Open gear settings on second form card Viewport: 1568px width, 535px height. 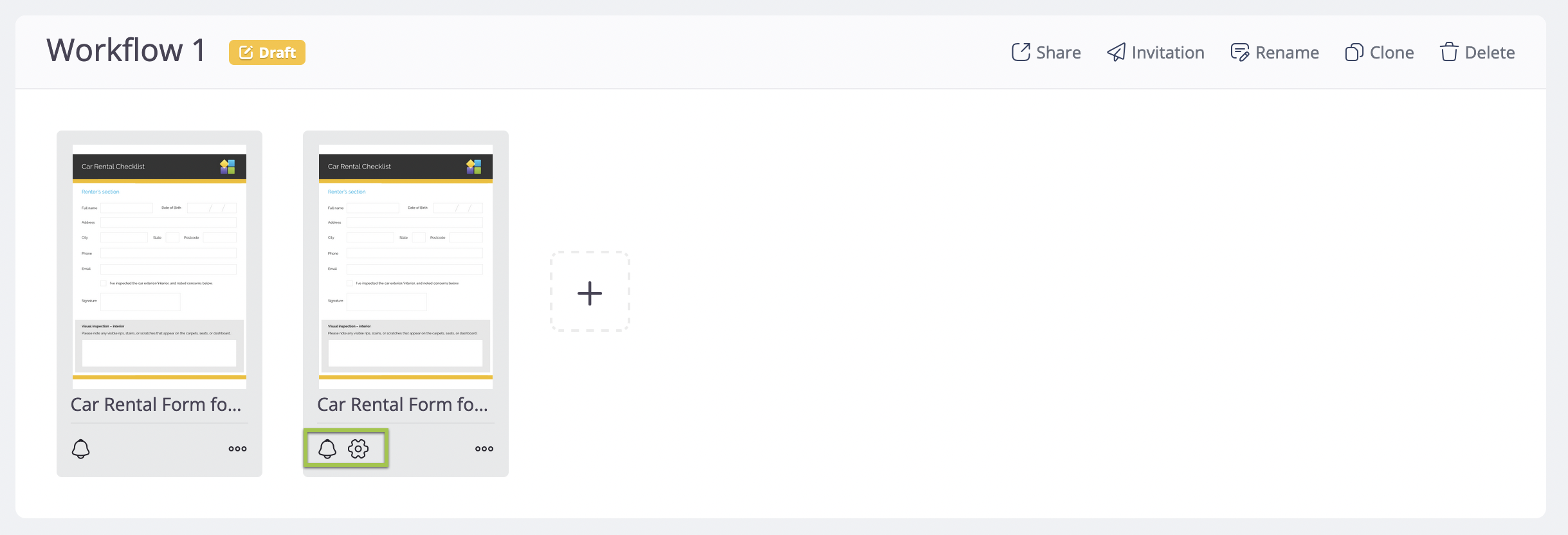[358, 449]
